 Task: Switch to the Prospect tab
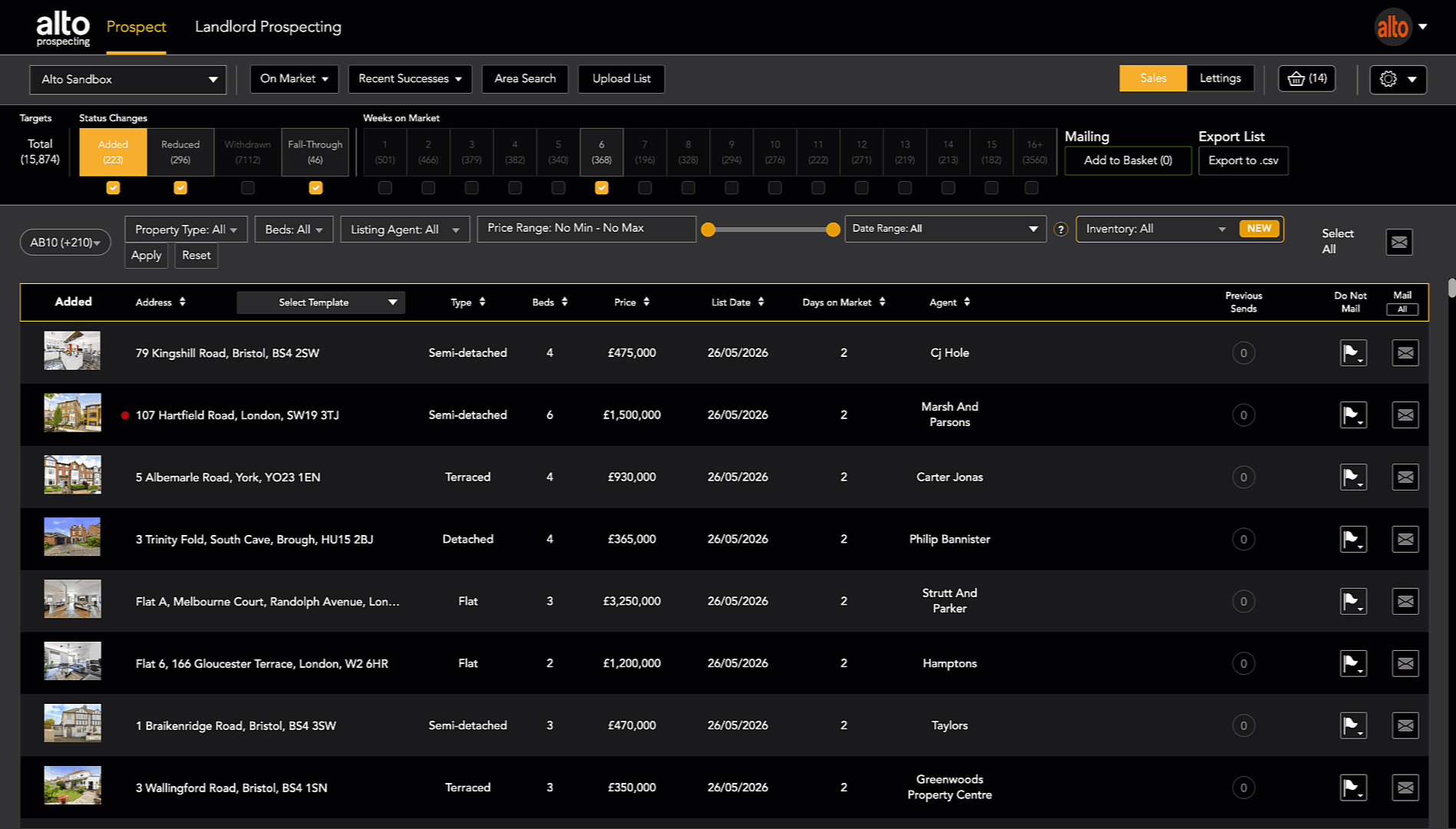click(x=136, y=27)
